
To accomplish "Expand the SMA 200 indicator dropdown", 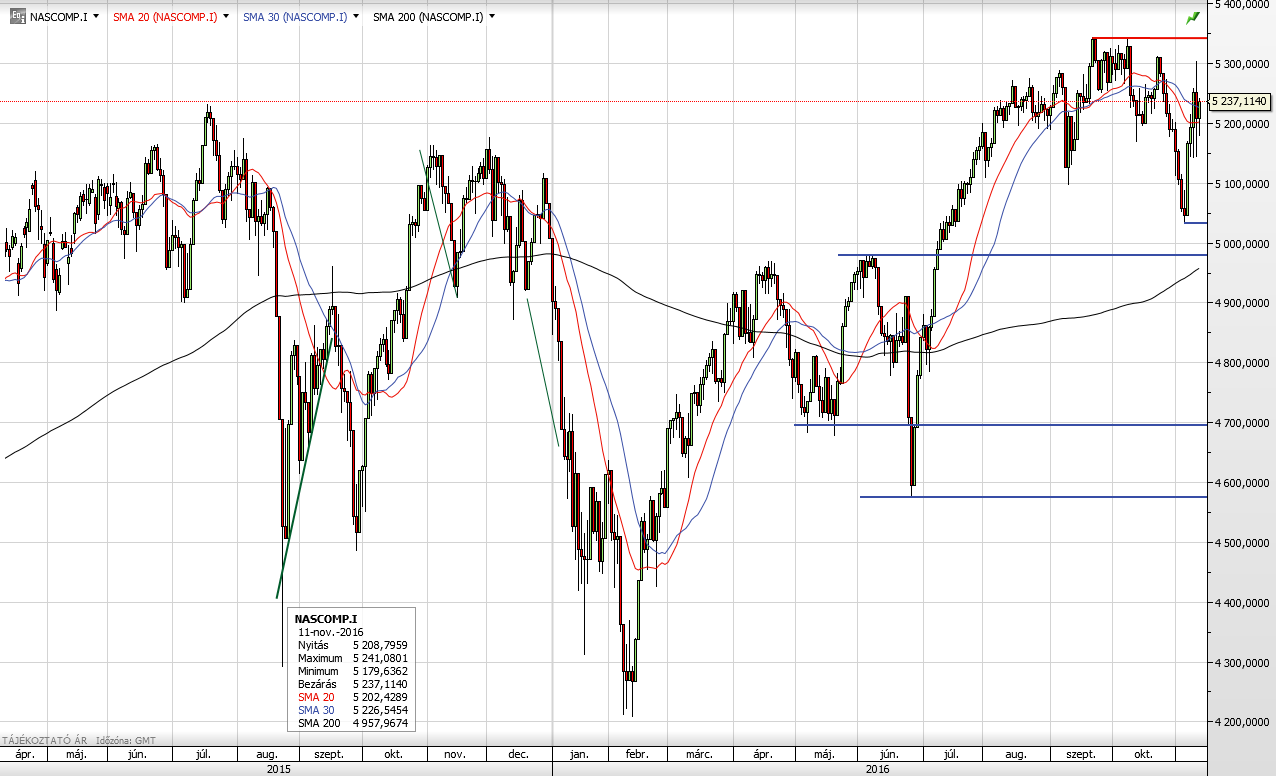I will point(492,17).
